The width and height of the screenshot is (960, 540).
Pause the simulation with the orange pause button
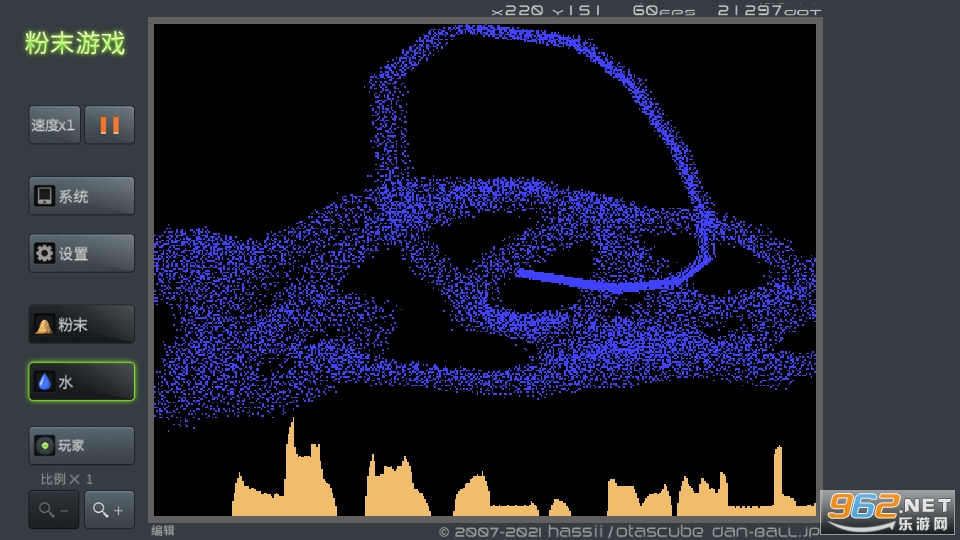point(109,125)
